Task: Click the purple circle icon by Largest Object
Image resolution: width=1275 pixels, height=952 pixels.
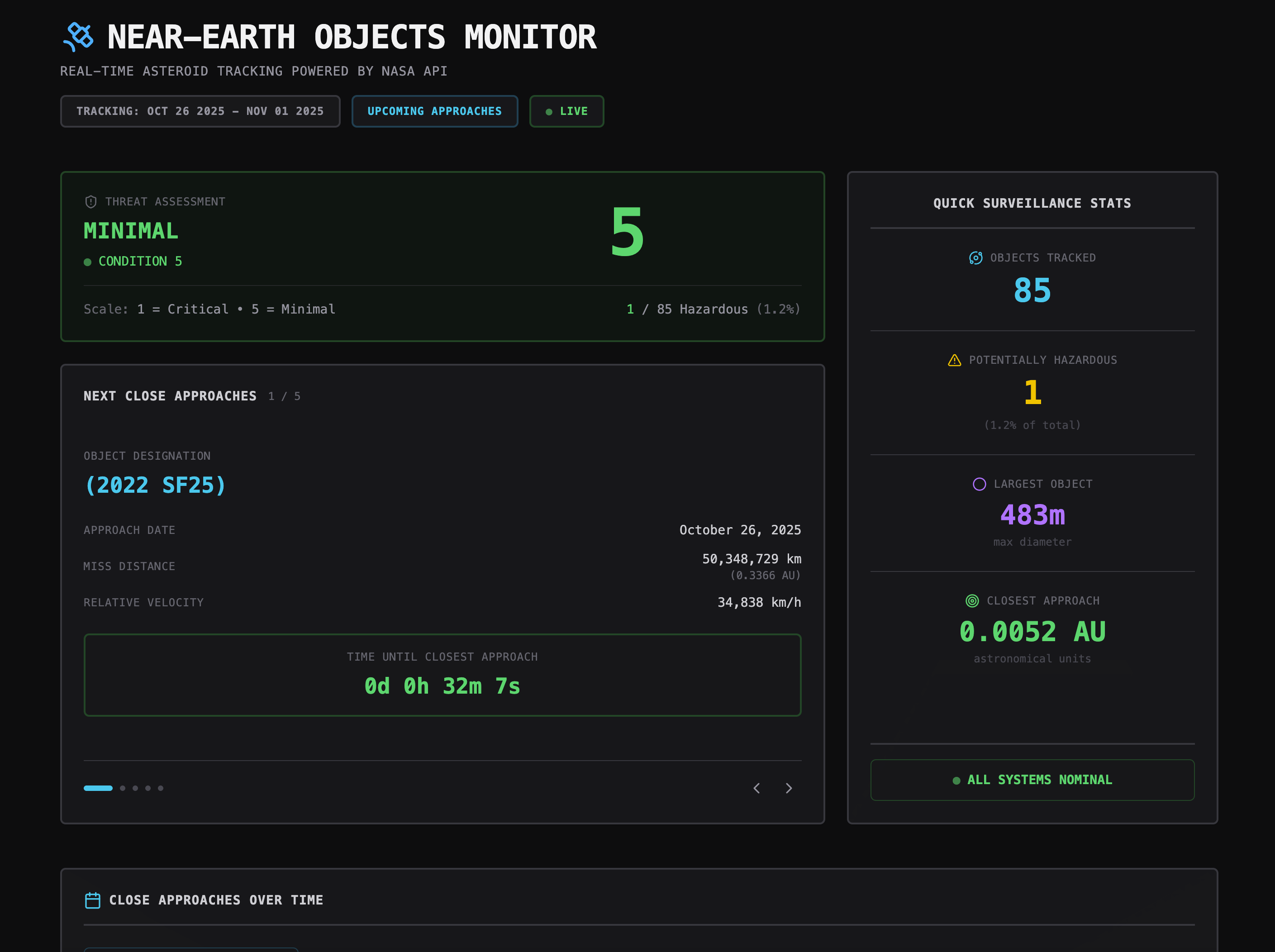Action: 979,484
